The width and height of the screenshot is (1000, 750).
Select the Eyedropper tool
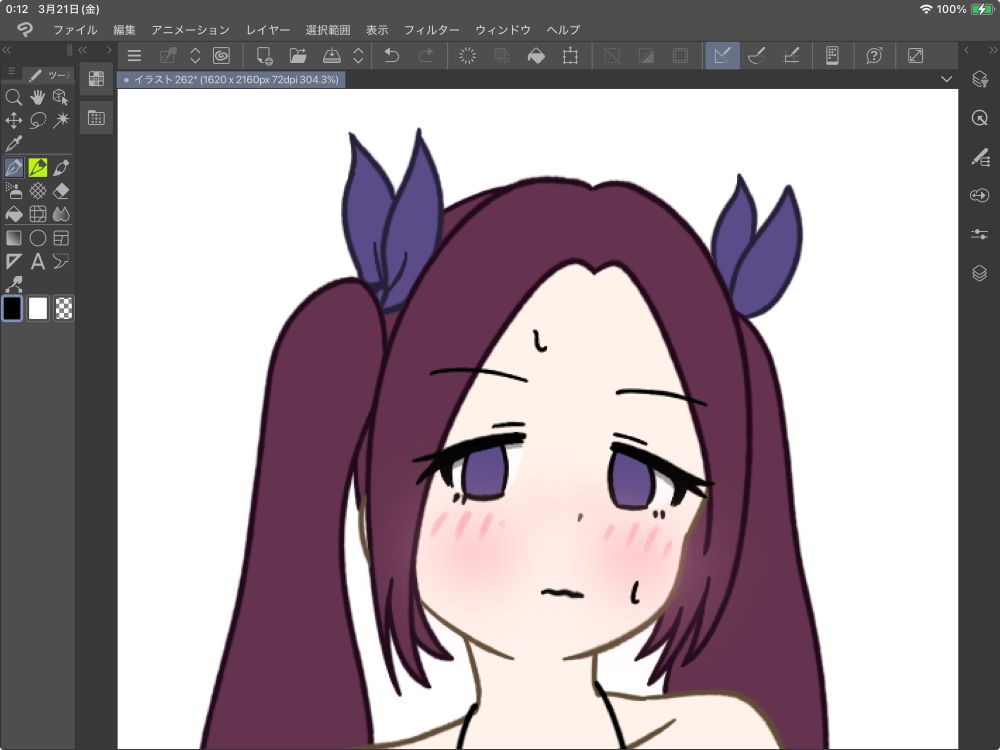13,143
